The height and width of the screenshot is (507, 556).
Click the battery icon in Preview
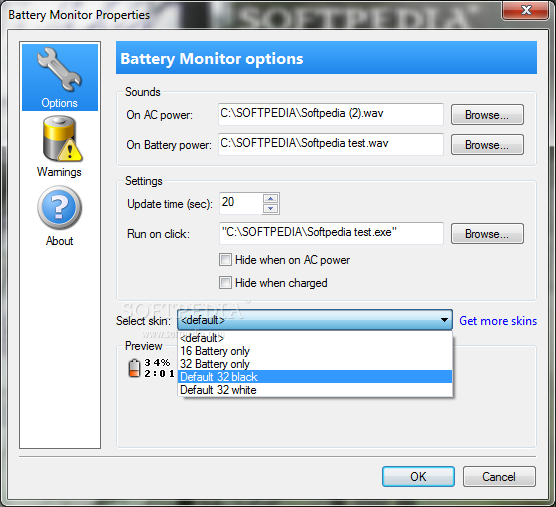click(134, 368)
